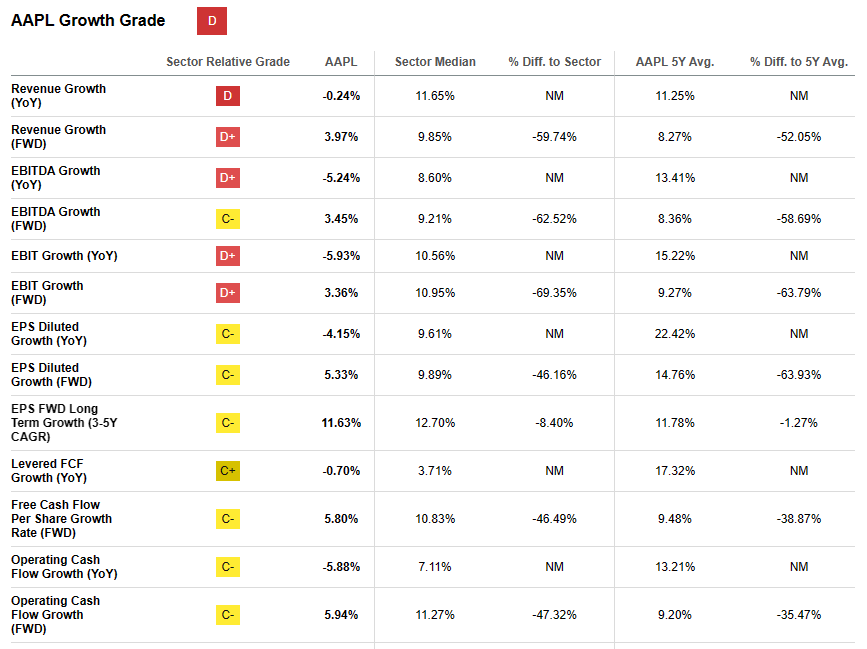The height and width of the screenshot is (649, 867).
Task: Click the AAPL Growth Grade heading
Action: [88, 21]
